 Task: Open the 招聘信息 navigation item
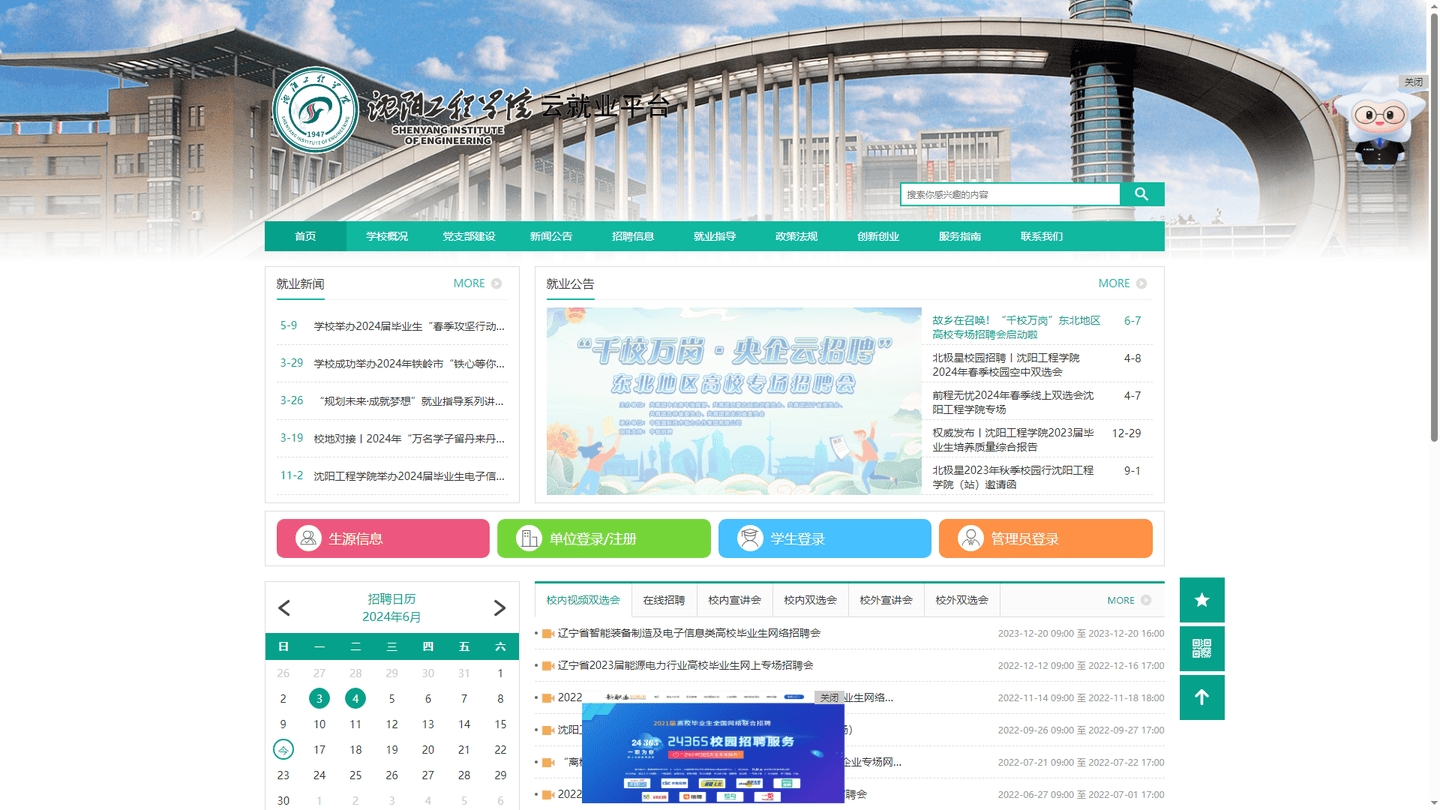click(633, 236)
